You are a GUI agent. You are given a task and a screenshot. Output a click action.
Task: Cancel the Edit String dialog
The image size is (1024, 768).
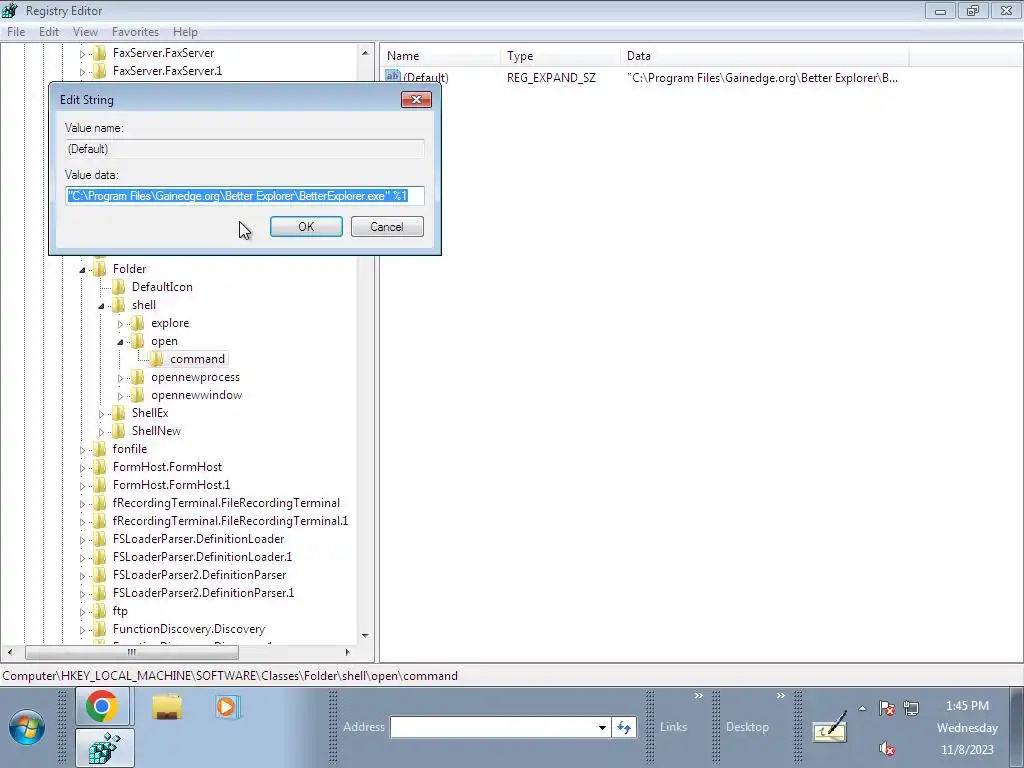tap(387, 227)
